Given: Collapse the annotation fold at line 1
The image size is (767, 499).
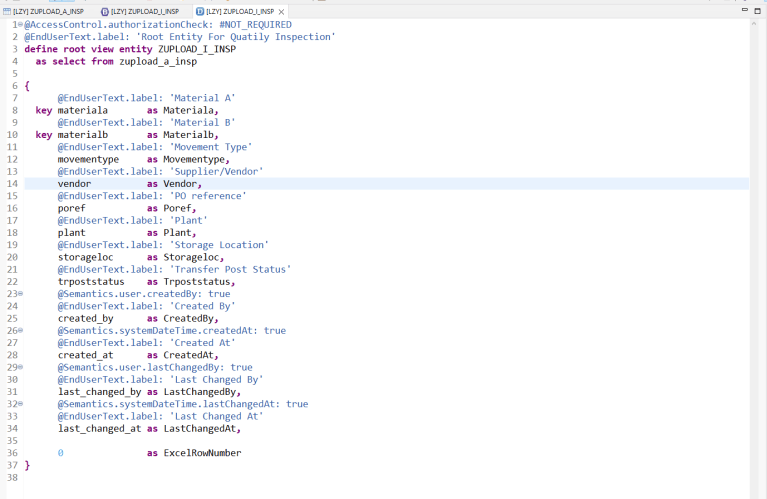Looking at the screenshot, I should (x=20, y=24).
